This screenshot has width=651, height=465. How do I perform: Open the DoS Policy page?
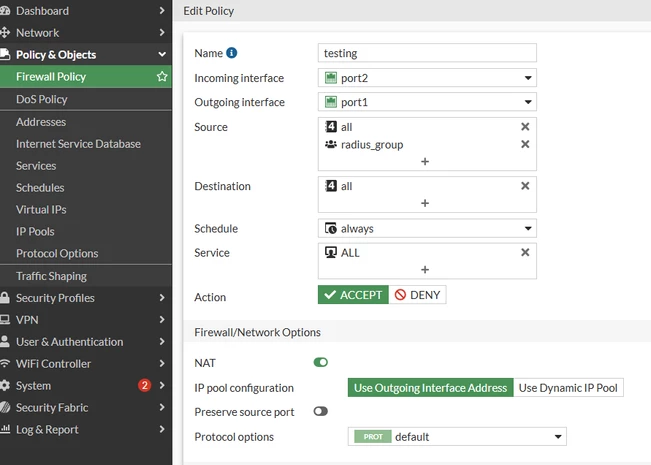[x=86, y=99]
